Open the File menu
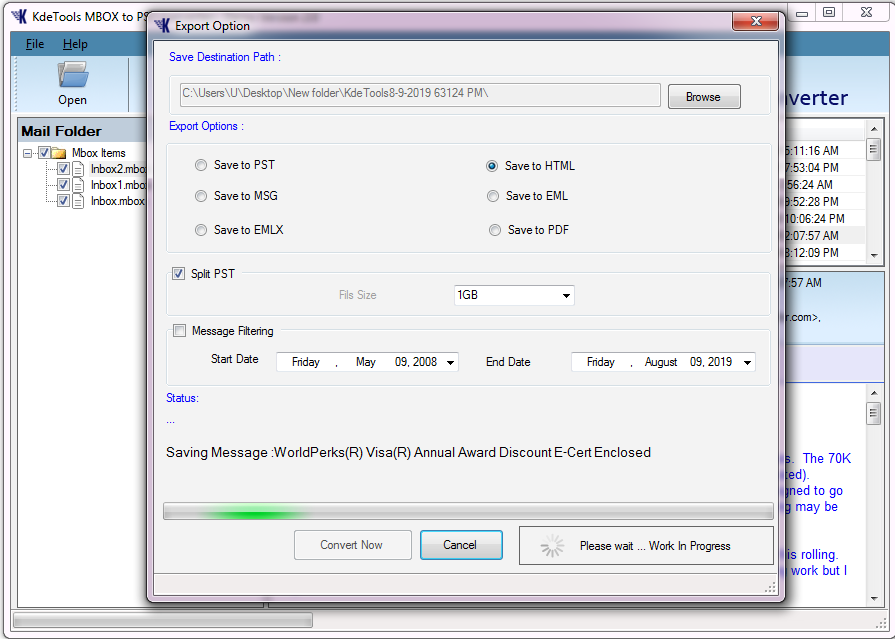The image size is (895, 639). coord(35,44)
